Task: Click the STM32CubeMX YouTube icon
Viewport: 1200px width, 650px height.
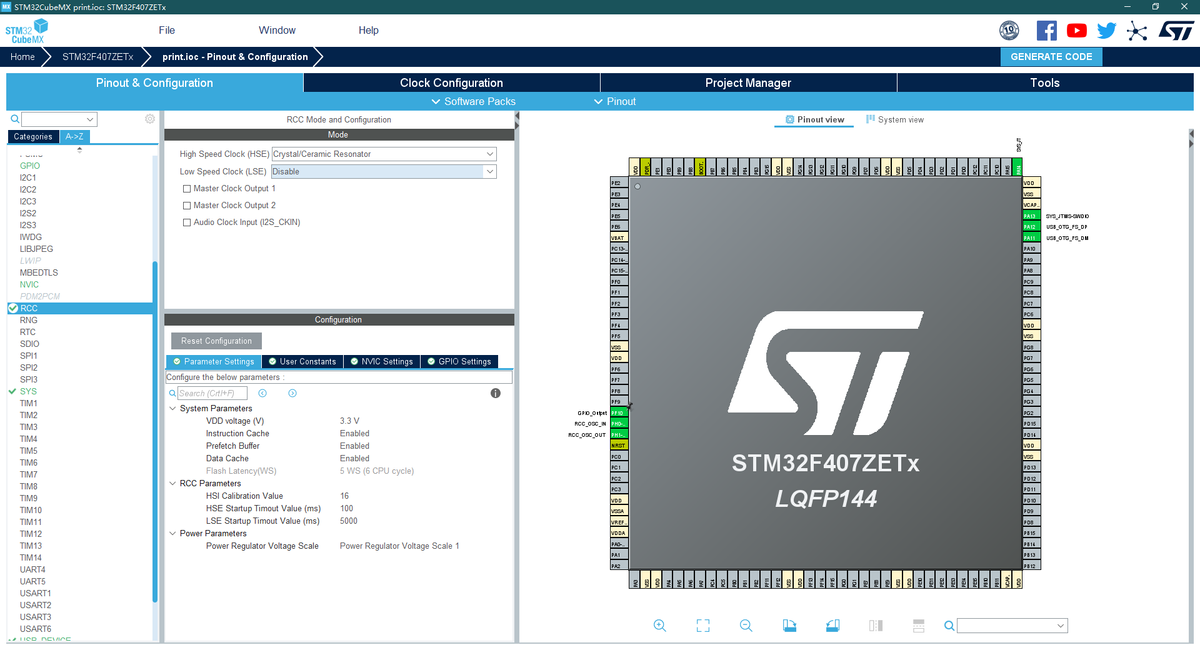Action: (1076, 30)
